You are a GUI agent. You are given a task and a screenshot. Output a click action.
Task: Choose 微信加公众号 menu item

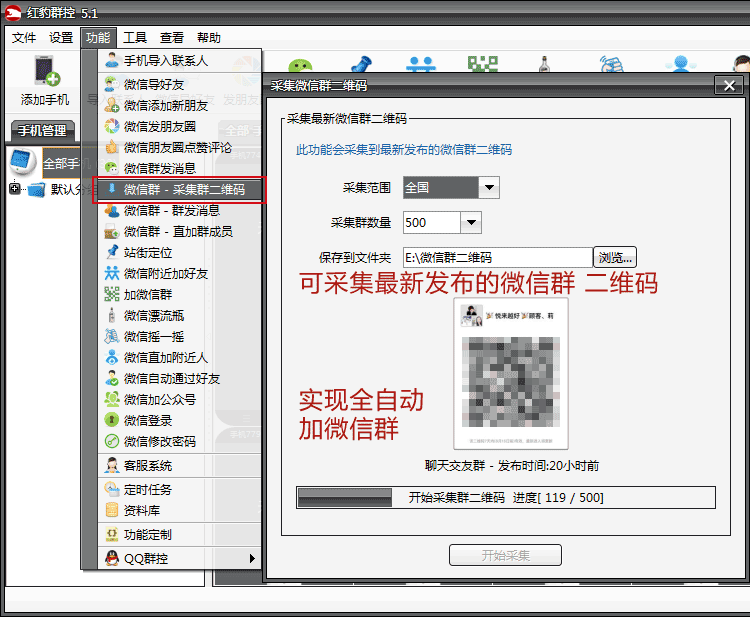coord(180,400)
